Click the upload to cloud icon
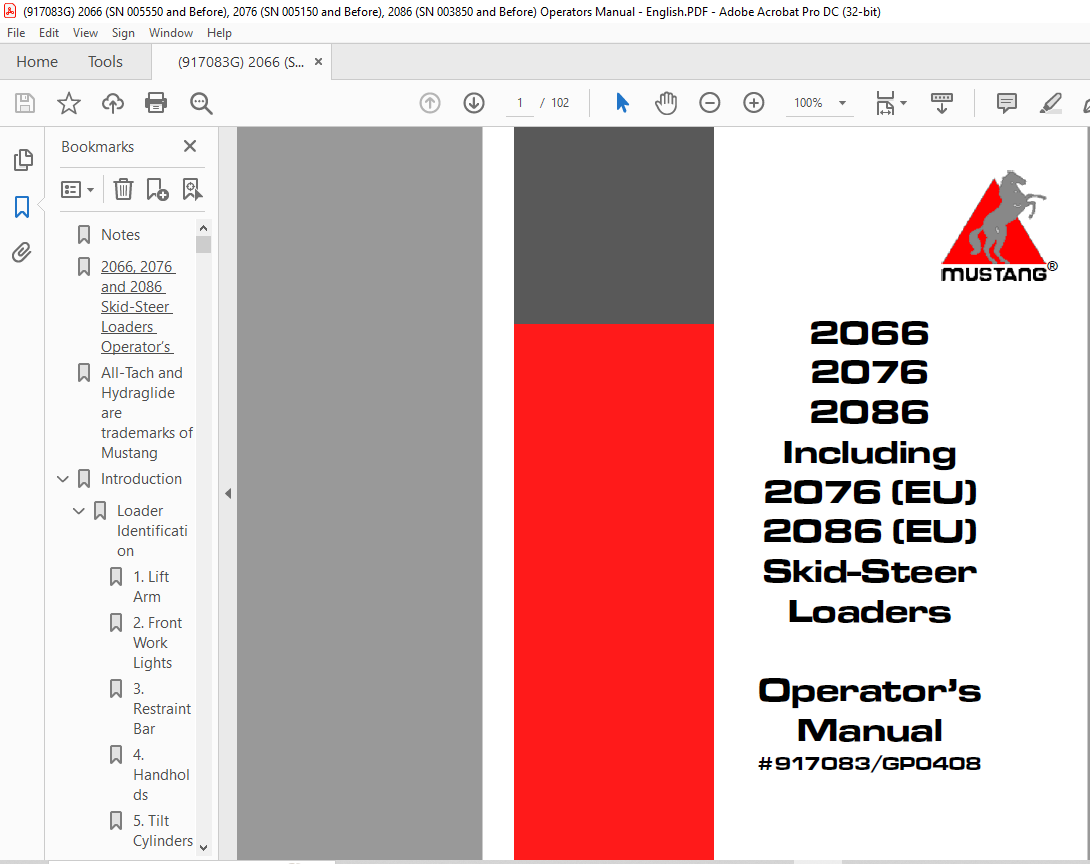The height and width of the screenshot is (864, 1090). tap(113, 103)
